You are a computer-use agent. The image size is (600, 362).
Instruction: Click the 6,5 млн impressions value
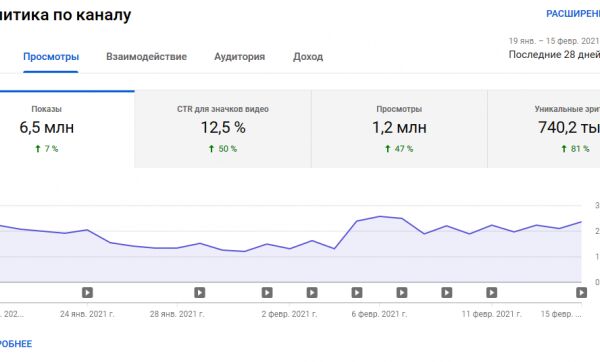47,127
